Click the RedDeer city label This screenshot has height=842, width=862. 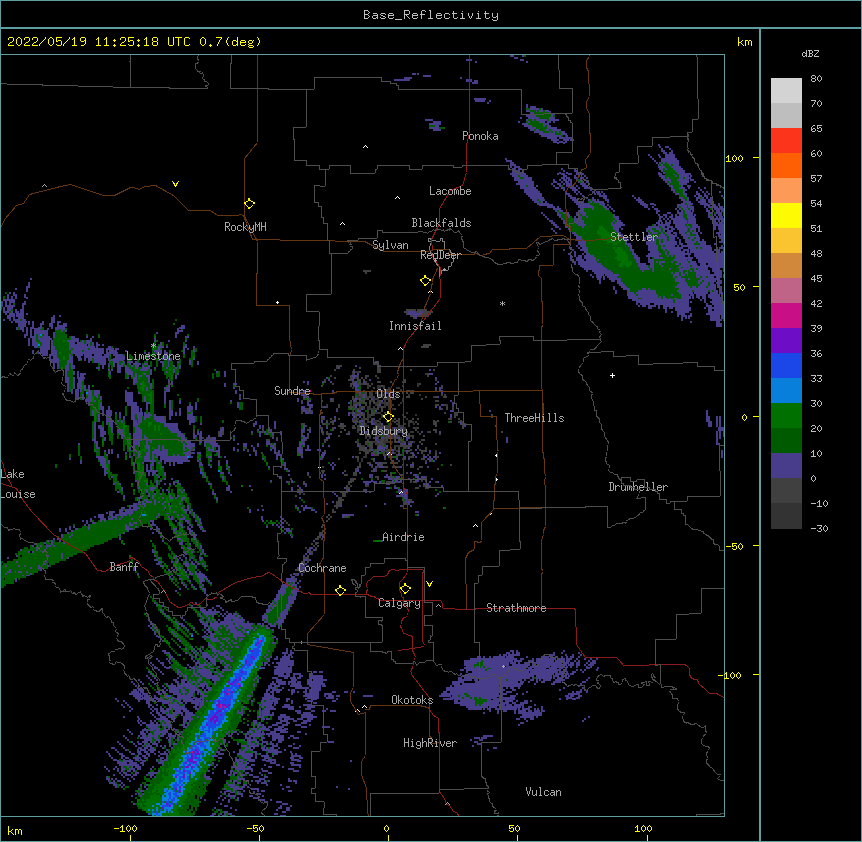tap(440, 255)
